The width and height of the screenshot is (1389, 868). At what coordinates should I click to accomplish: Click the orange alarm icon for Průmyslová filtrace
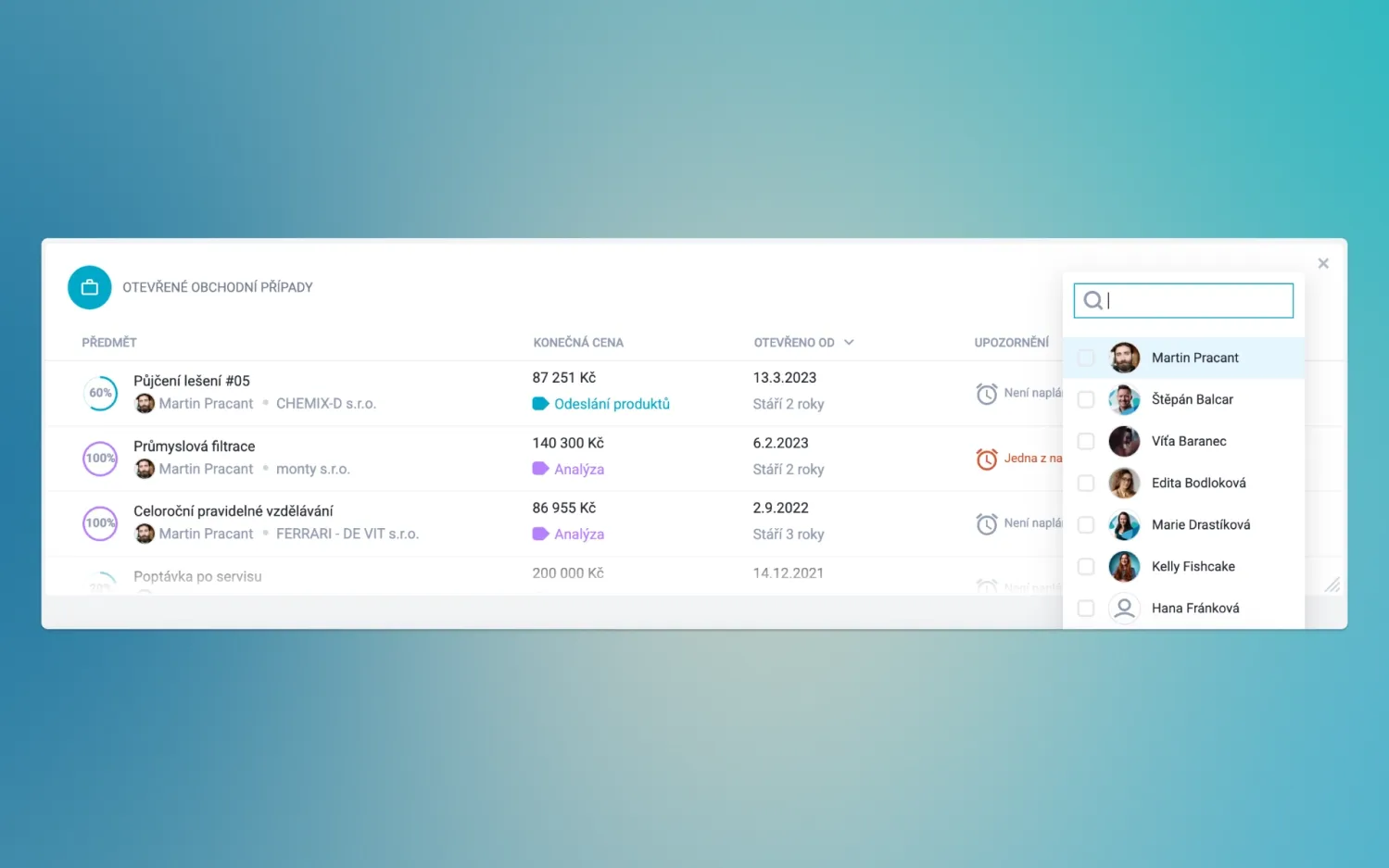(987, 458)
